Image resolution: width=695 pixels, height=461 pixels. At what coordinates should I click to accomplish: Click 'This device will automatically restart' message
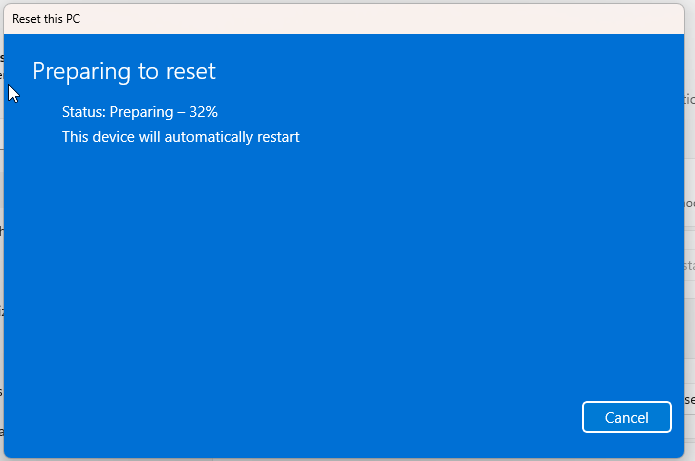(x=180, y=137)
